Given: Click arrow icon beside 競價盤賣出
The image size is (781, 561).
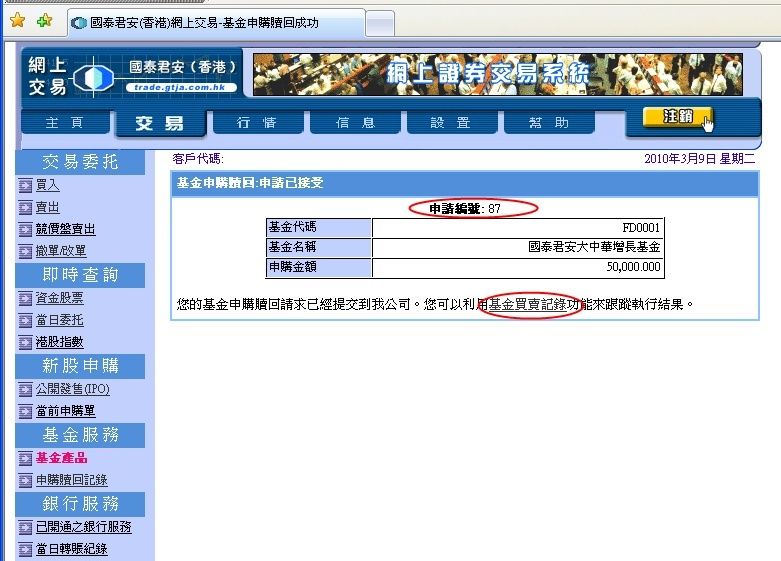Looking at the screenshot, I should tap(25, 230).
